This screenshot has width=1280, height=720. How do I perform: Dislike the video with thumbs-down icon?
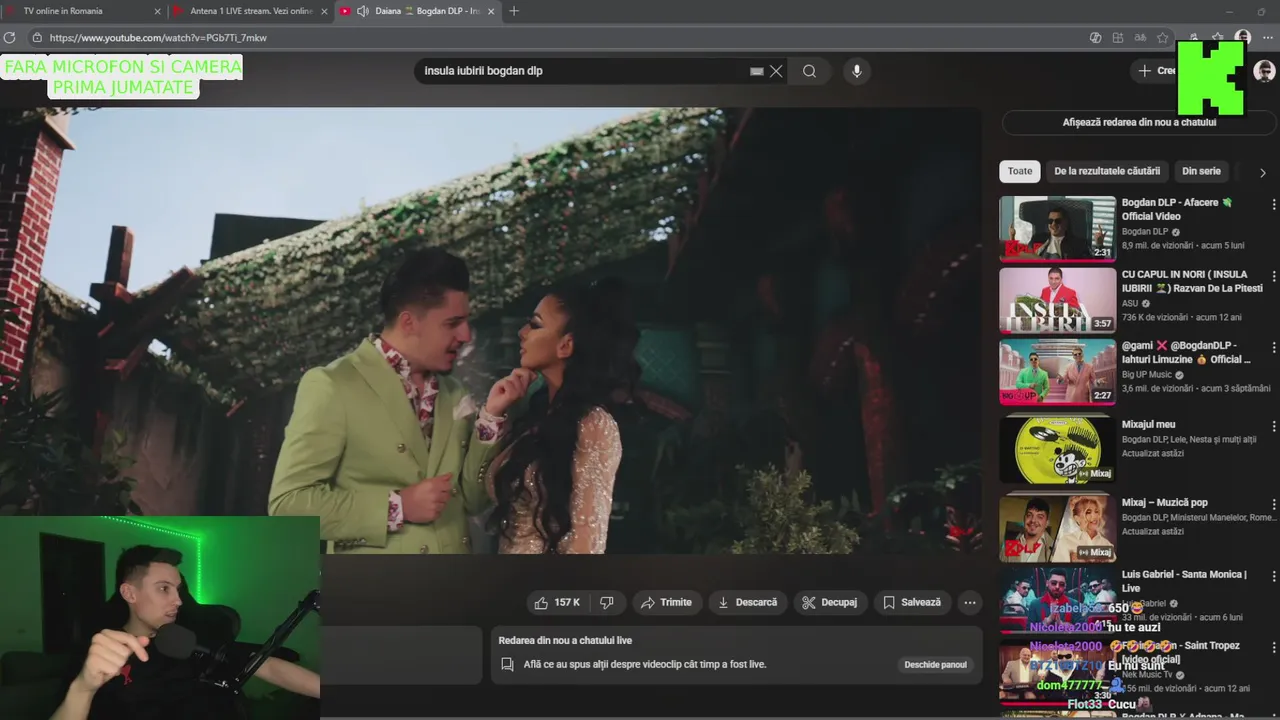coord(607,602)
